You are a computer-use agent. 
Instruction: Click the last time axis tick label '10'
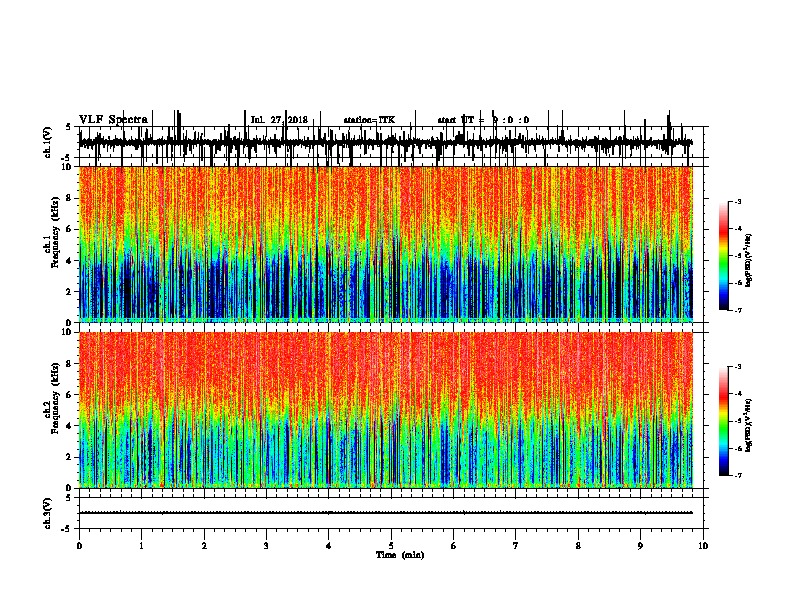click(703, 546)
